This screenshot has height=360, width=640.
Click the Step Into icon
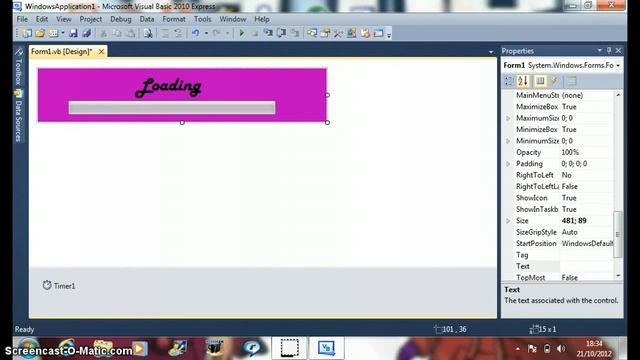pyautogui.click(x=268, y=33)
